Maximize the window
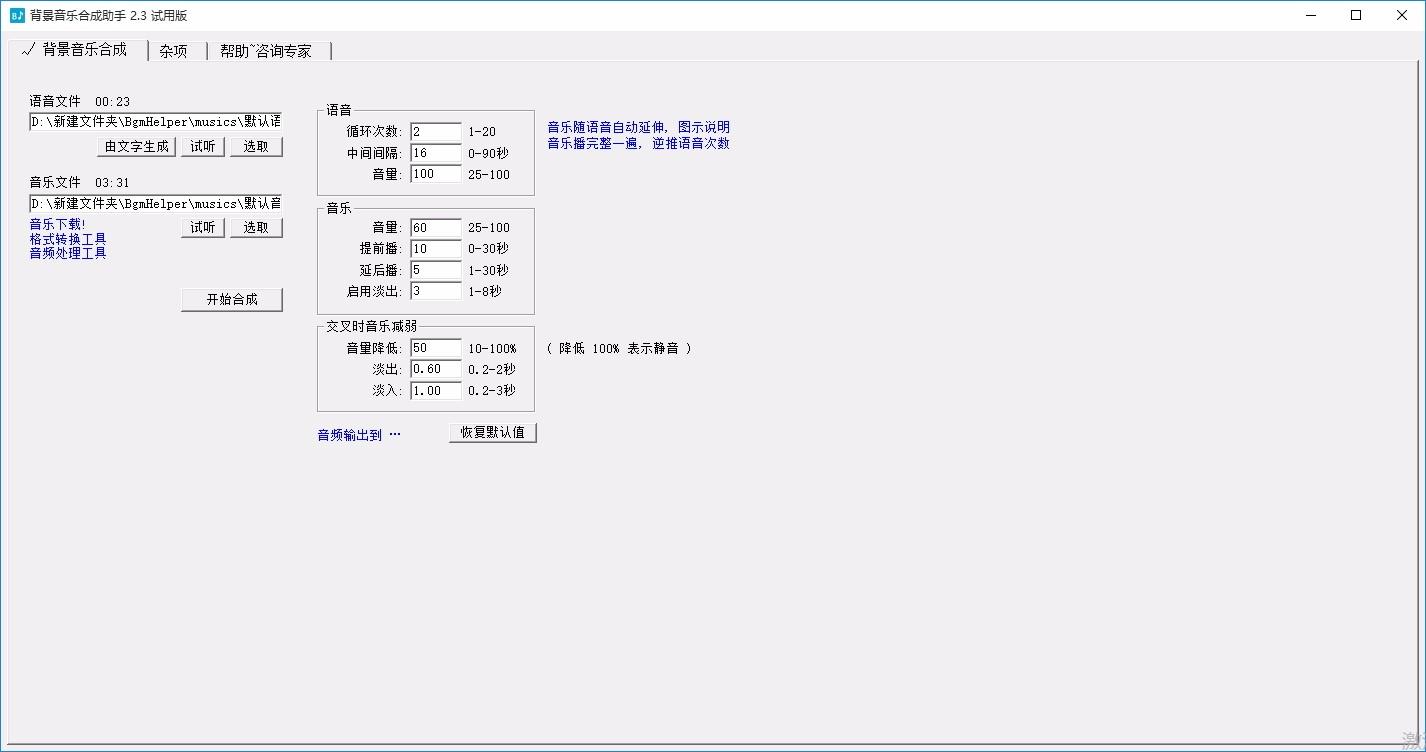 pyautogui.click(x=1356, y=15)
